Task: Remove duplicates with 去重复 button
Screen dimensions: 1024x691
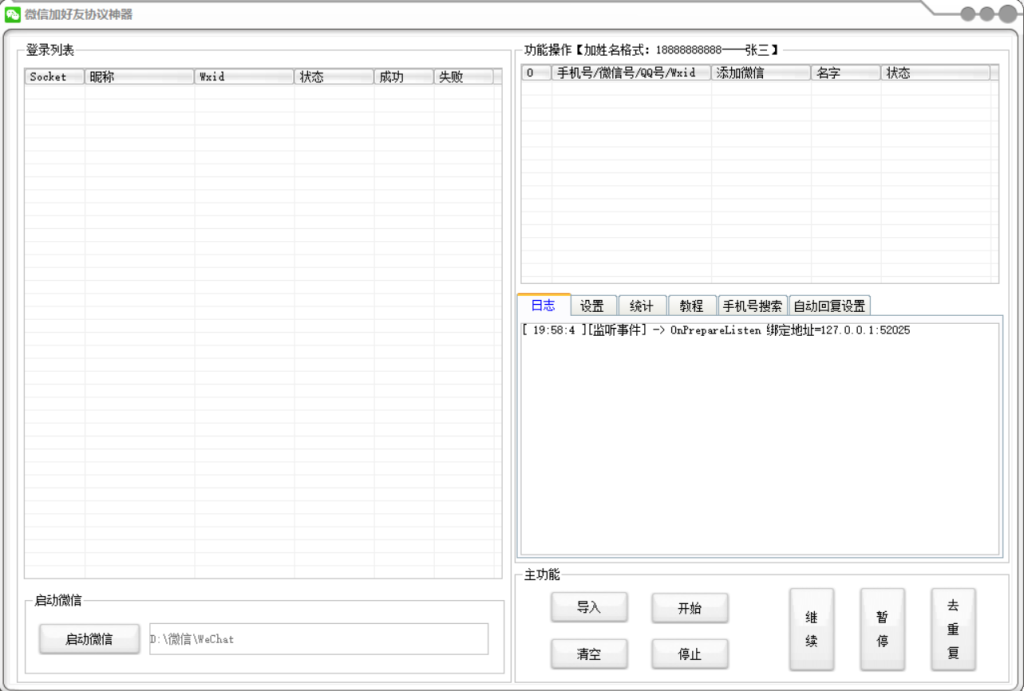Action: pos(953,629)
